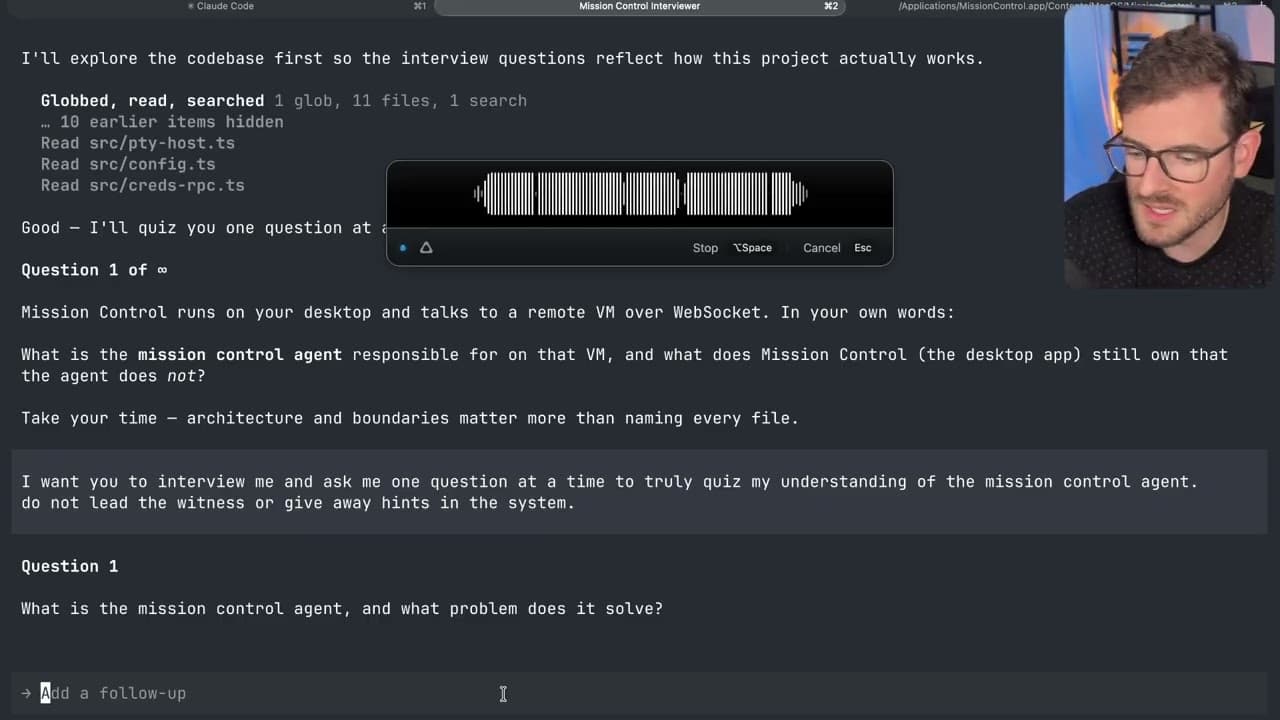The image size is (1280, 720).
Task: Stop the voice dictation recording
Action: point(705,248)
